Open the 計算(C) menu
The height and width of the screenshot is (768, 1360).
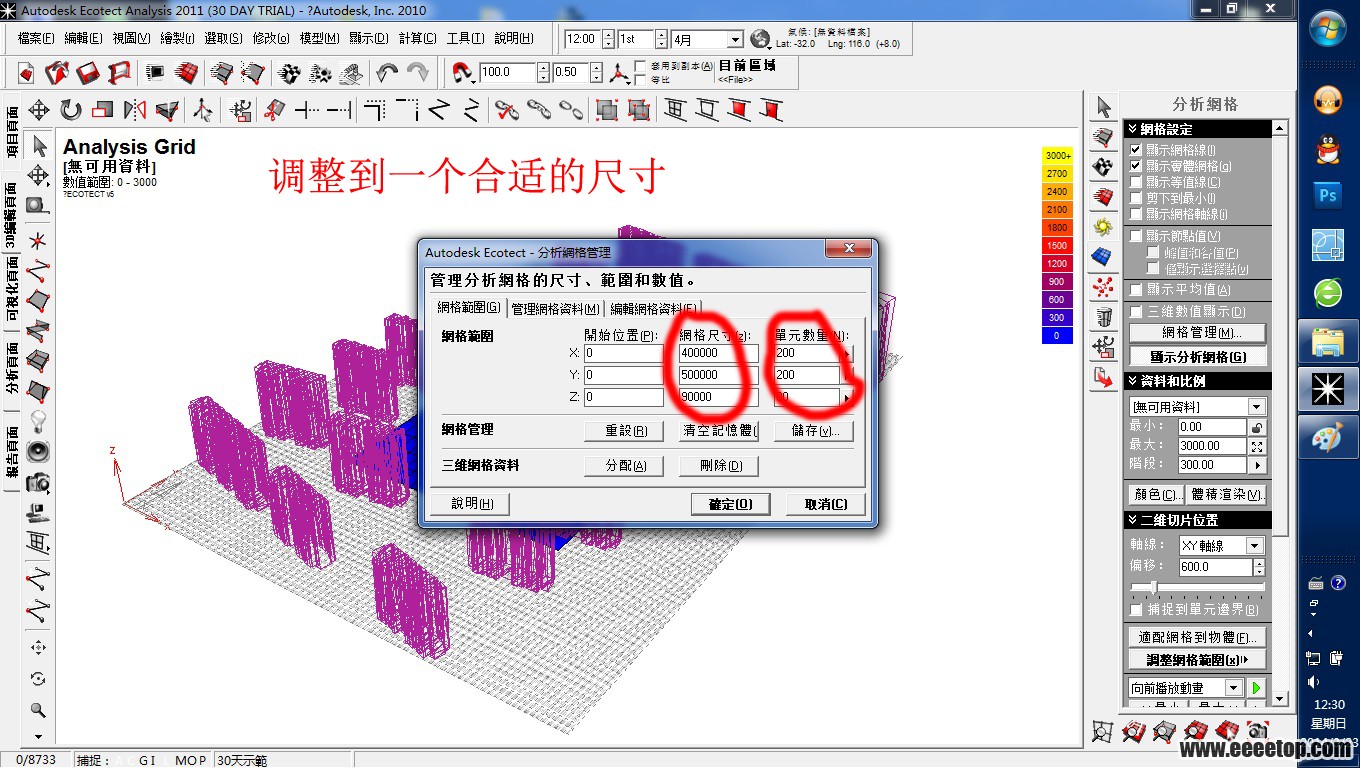[417, 38]
